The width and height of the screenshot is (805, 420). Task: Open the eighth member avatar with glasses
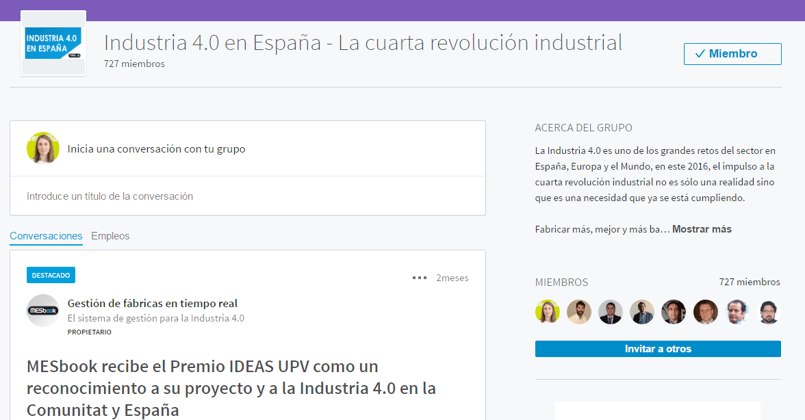pos(769,312)
